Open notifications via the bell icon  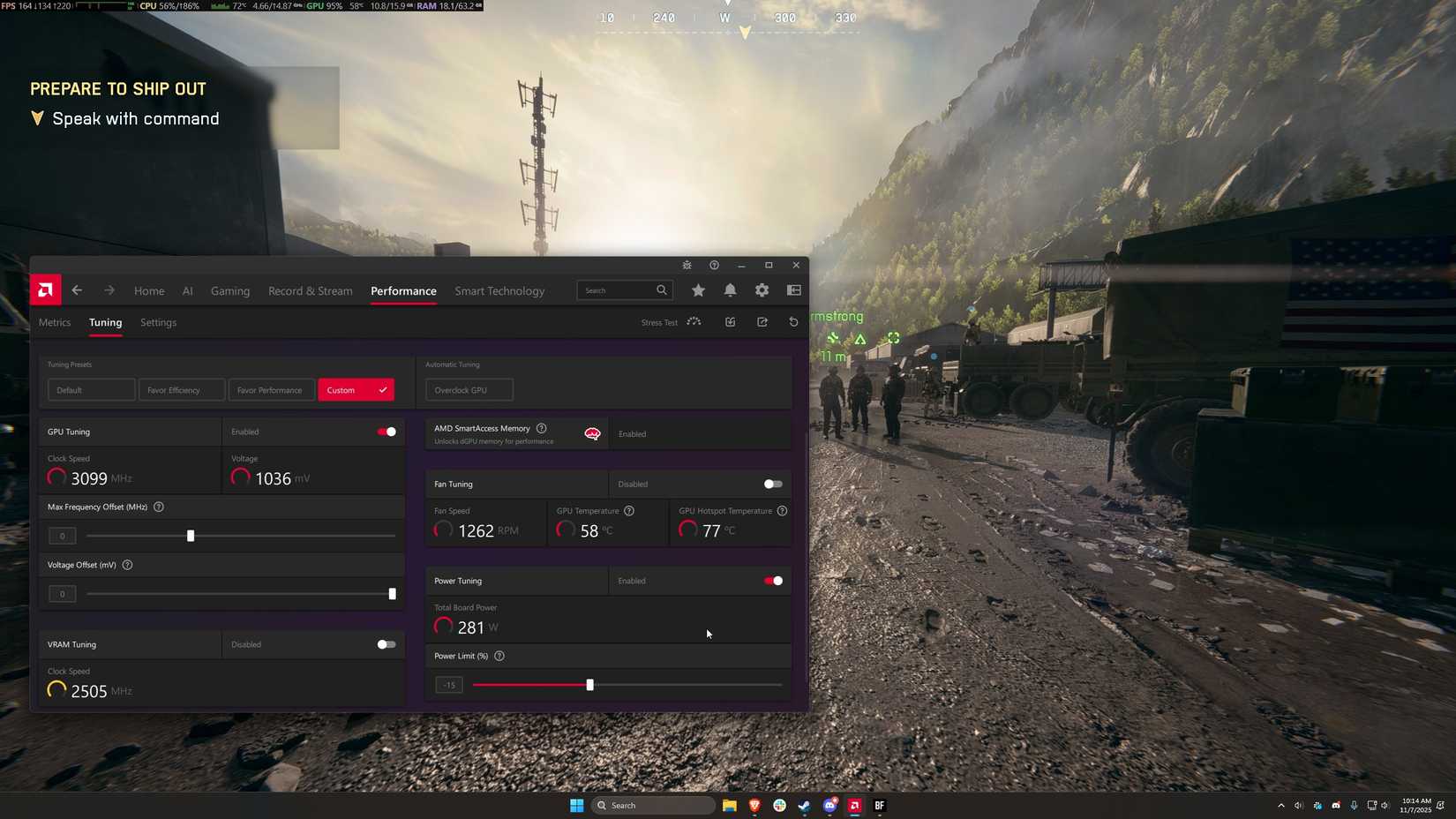click(730, 289)
